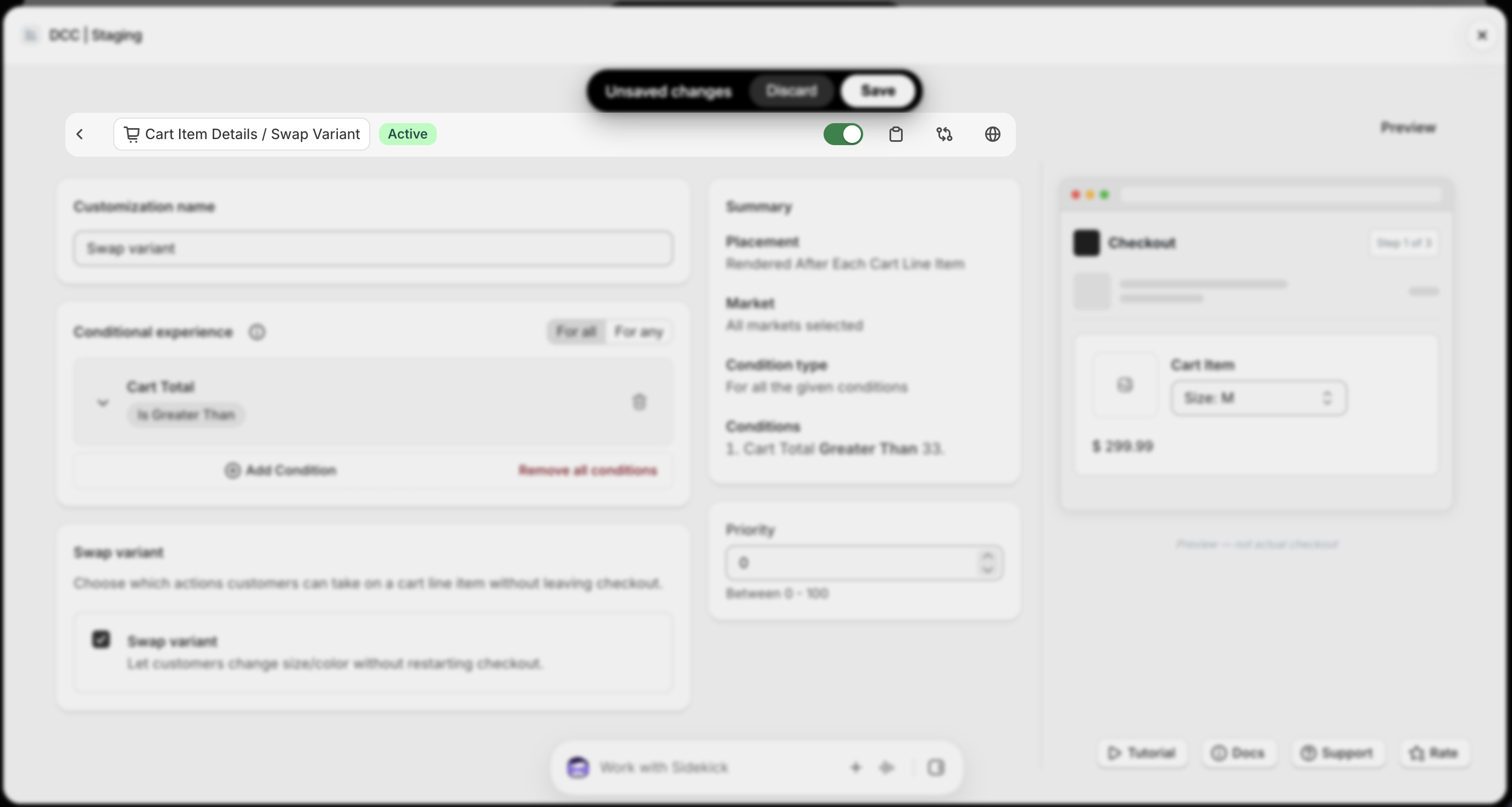Viewport: 1512px width, 807px height.
Task: Click the Sidekick avatar icon
Action: point(577,767)
